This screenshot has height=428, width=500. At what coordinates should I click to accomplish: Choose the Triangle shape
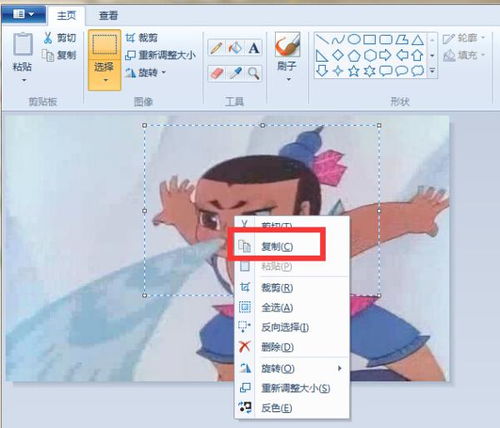tap(417, 40)
